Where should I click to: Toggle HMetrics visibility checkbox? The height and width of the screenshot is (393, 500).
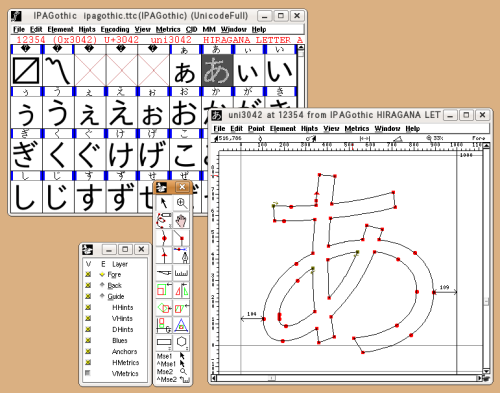[88, 362]
